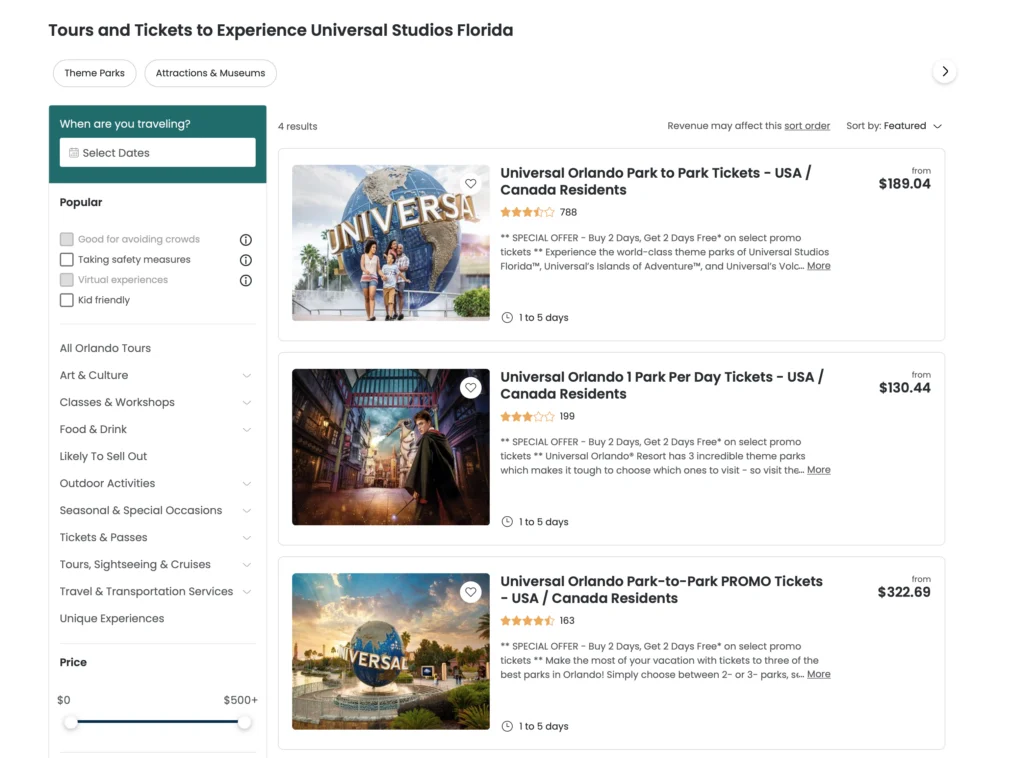The width and height of the screenshot is (1024, 758).
Task: Click the 163 review count
Action: (567, 621)
